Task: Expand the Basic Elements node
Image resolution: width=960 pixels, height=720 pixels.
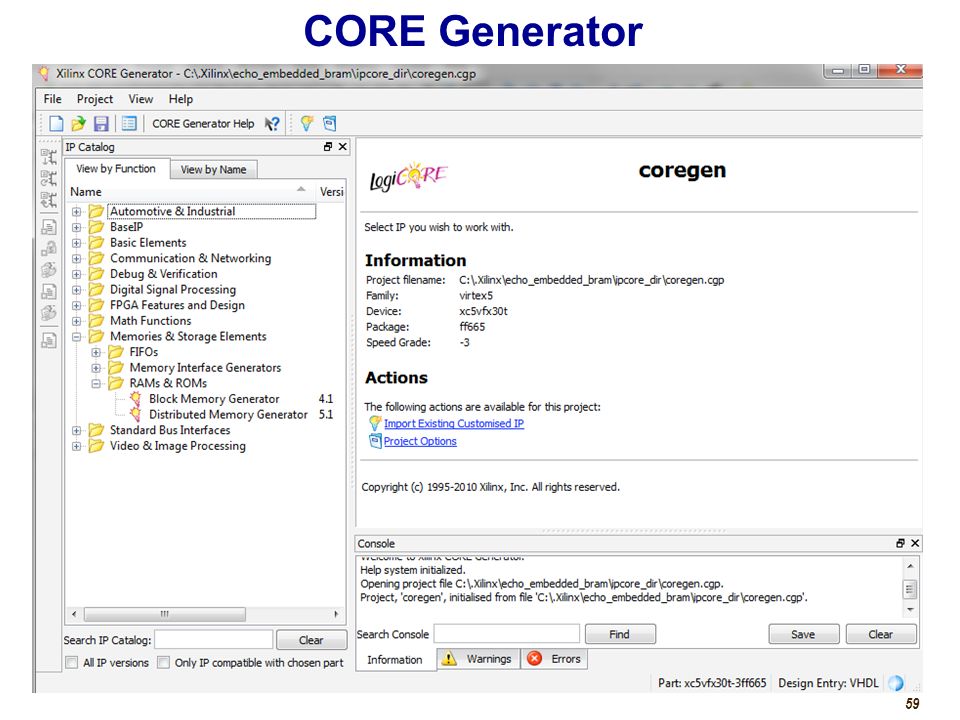Action: tap(77, 243)
